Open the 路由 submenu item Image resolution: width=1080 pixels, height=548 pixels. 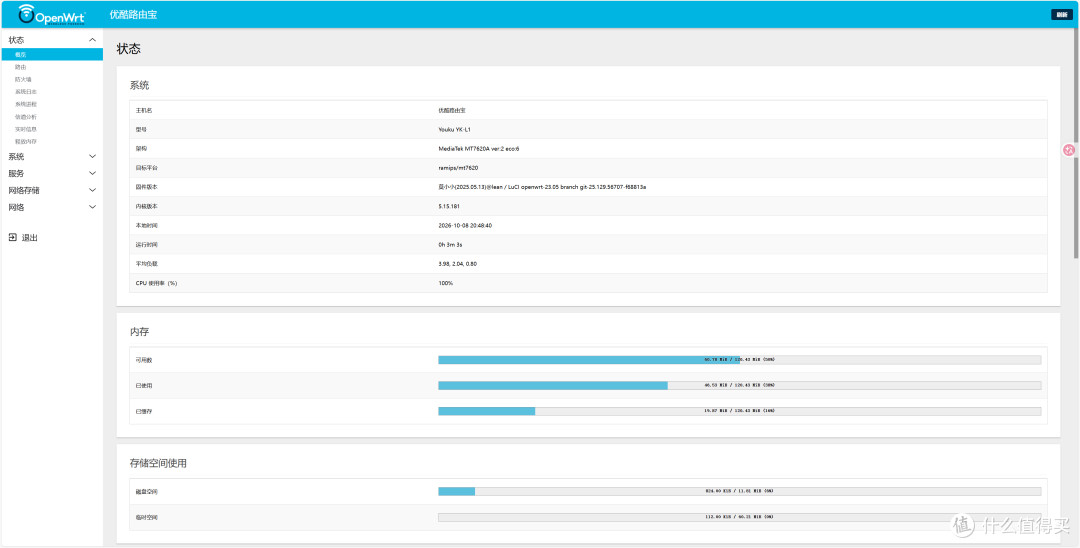(21, 67)
